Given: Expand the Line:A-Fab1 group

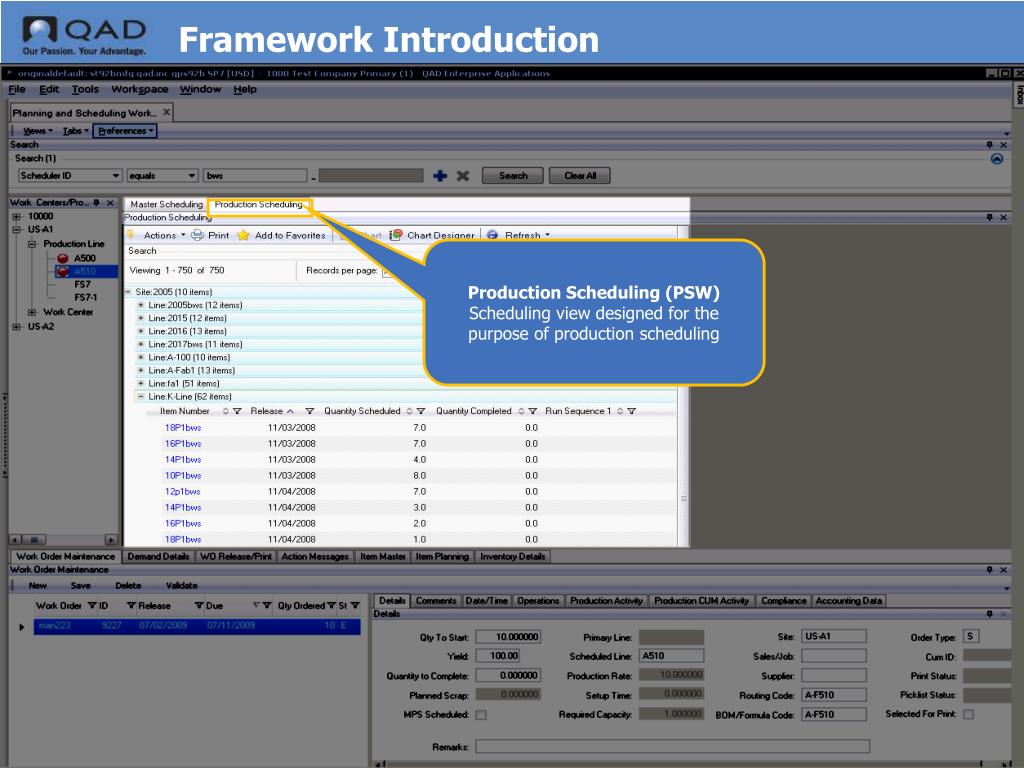Looking at the screenshot, I should tap(140, 370).
